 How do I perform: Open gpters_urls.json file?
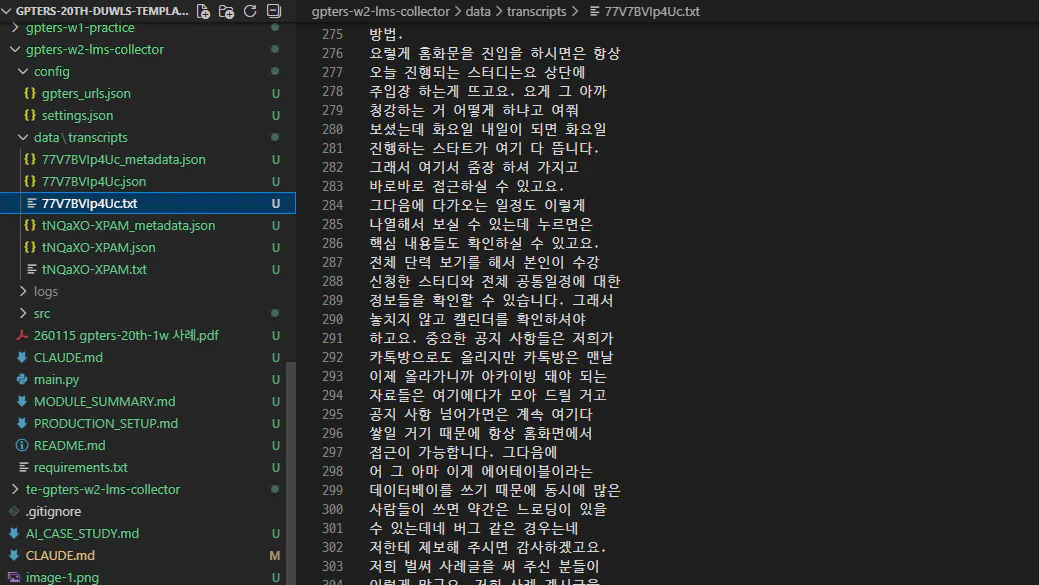click(86, 93)
